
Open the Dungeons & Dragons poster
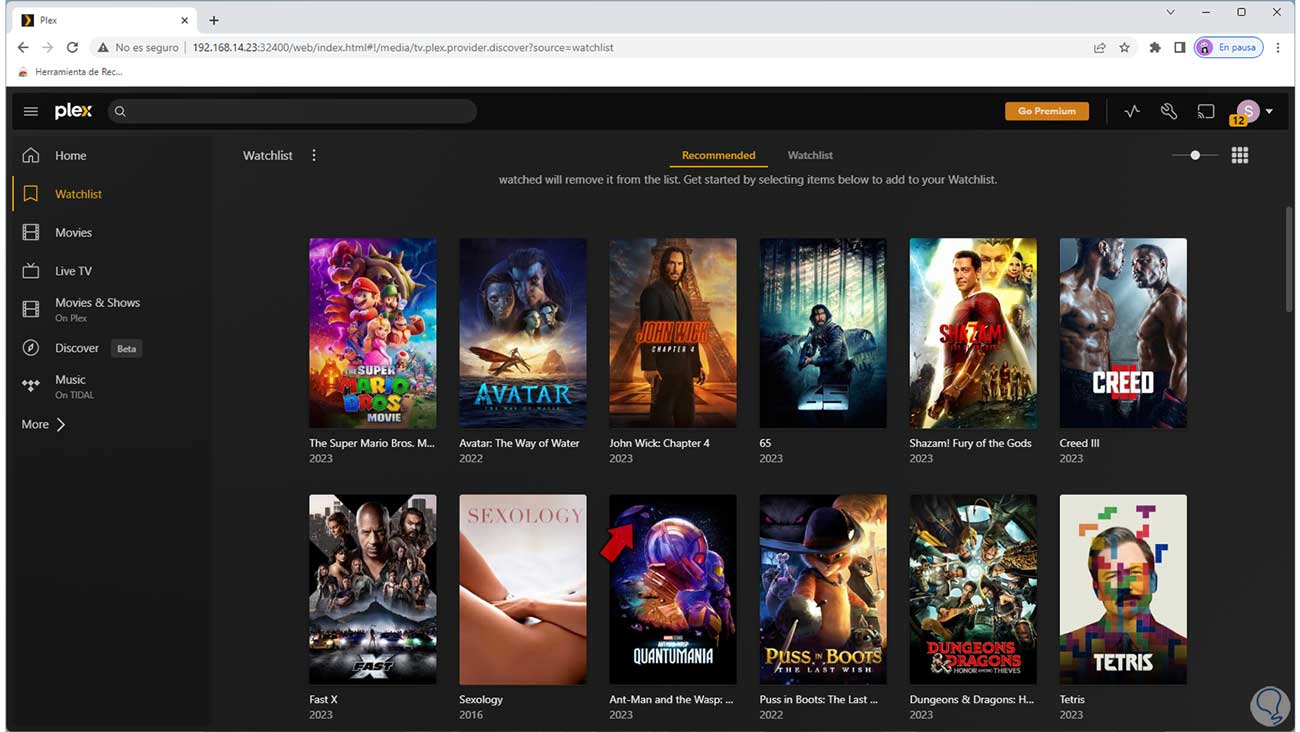(x=973, y=589)
